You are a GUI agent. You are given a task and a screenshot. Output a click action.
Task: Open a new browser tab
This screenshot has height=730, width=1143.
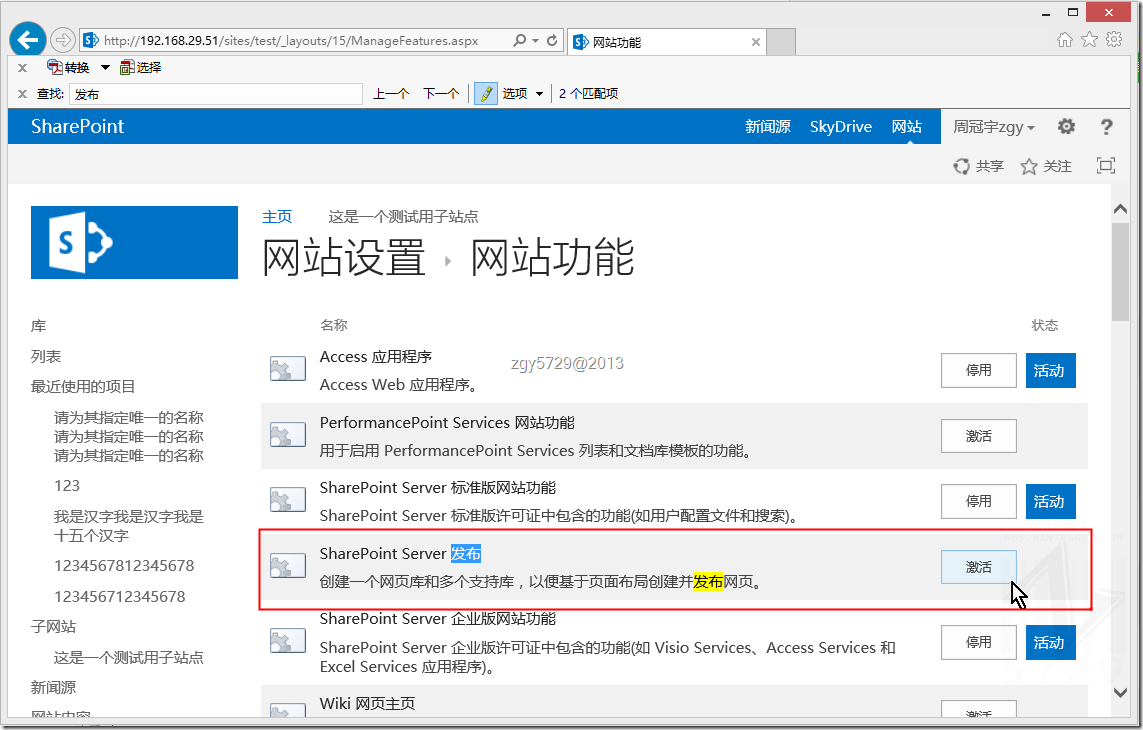[x=781, y=42]
